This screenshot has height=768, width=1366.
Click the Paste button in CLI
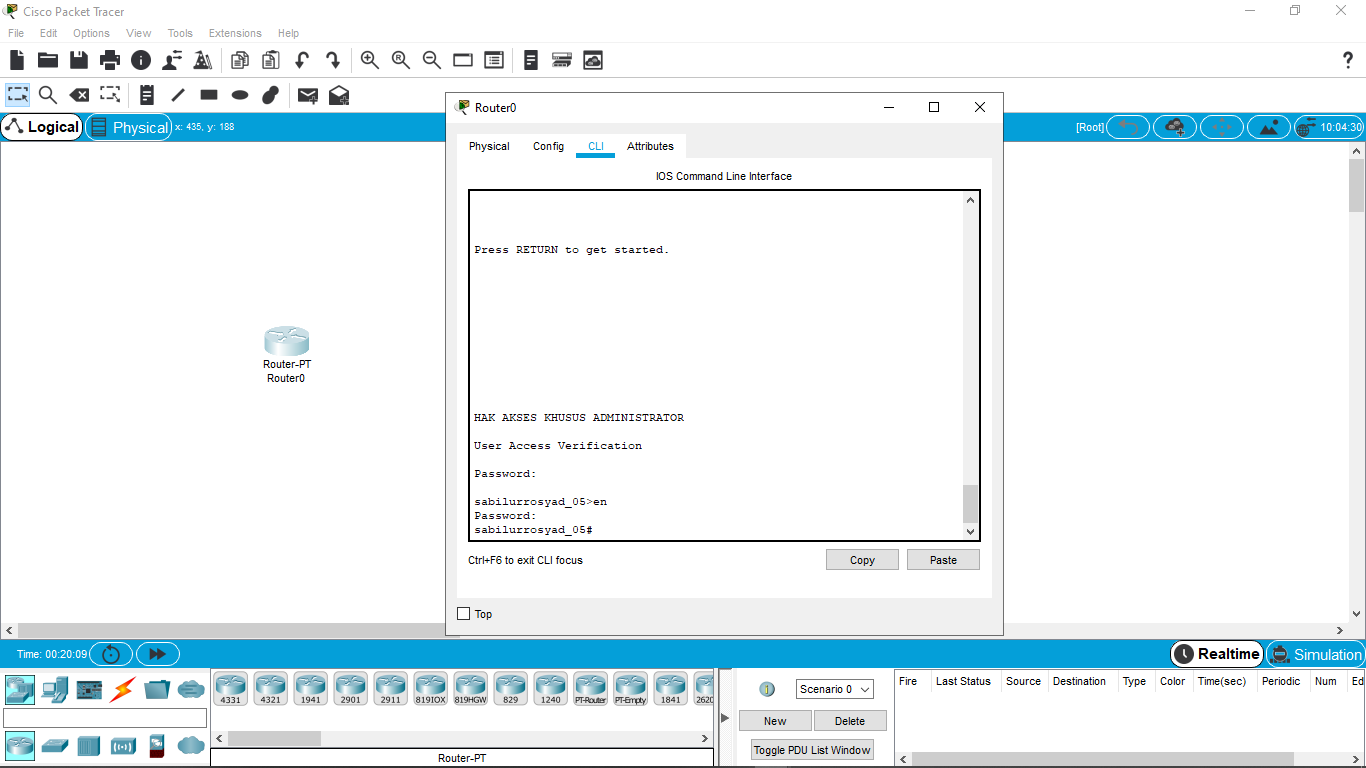pos(943,560)
